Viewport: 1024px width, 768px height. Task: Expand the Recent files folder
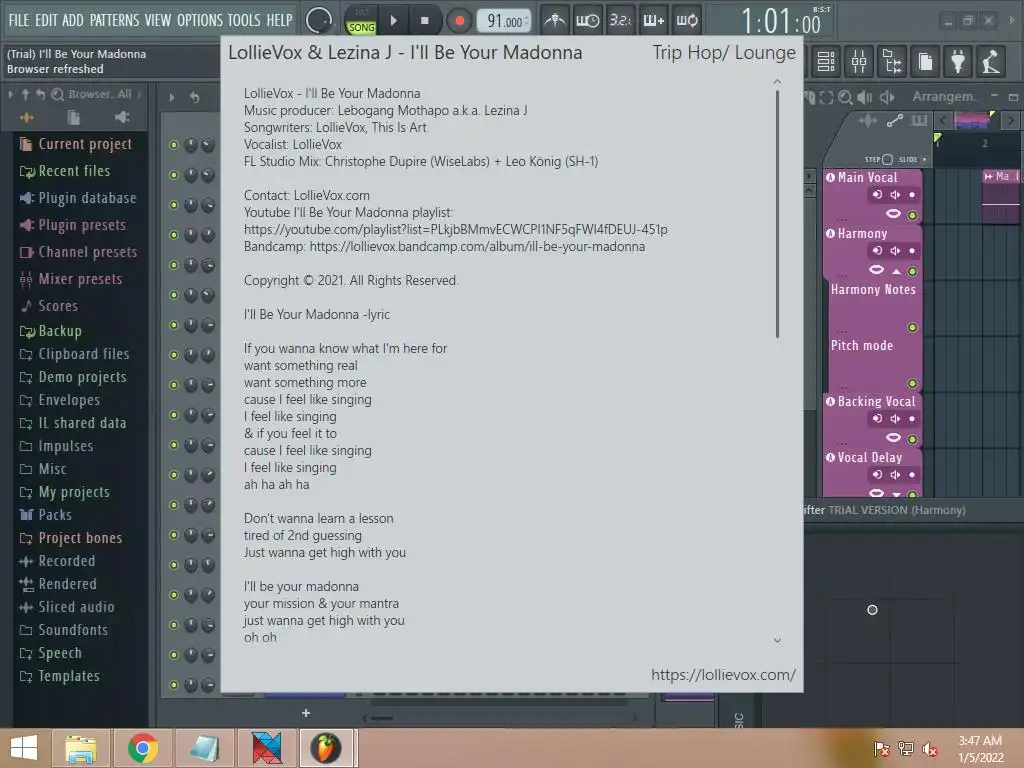pos(64,171)
